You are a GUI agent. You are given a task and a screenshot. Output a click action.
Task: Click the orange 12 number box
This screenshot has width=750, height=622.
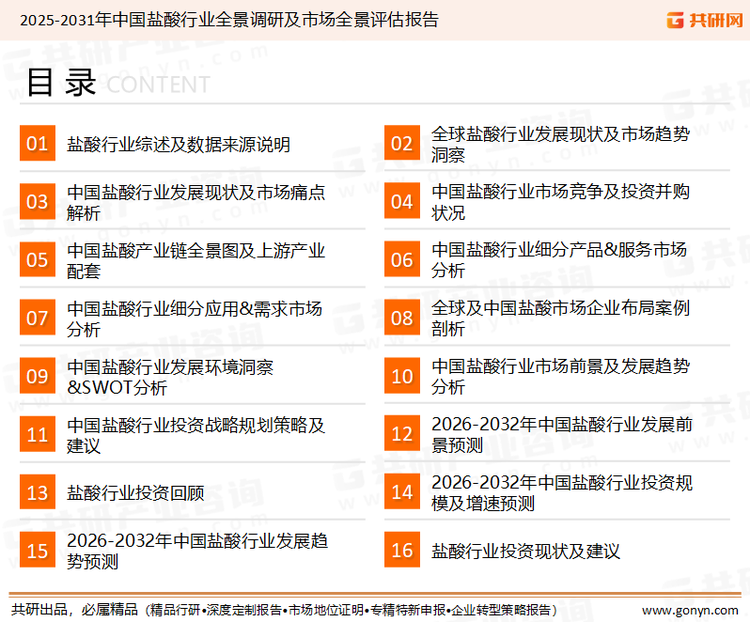[402, 433]
